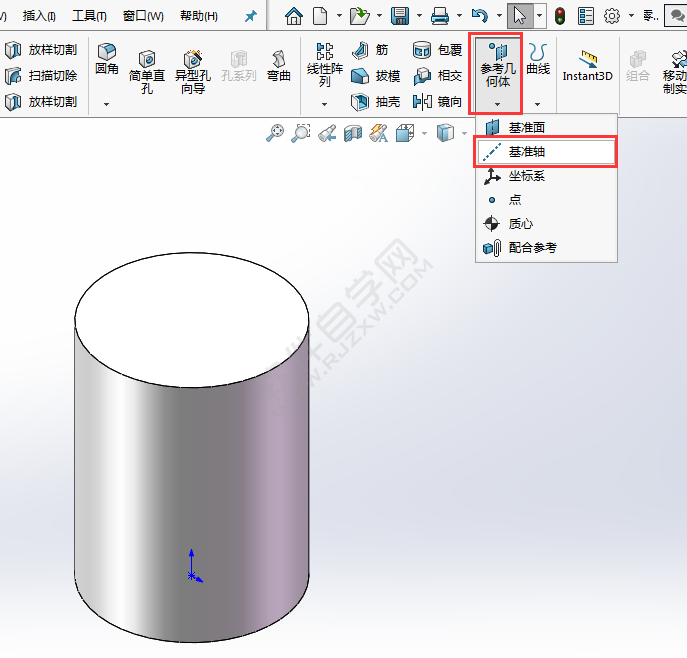The width and height of the screenshot is (687, 658).
Task: Expand the Save dropdown arrow
Action: click(419, 16)
